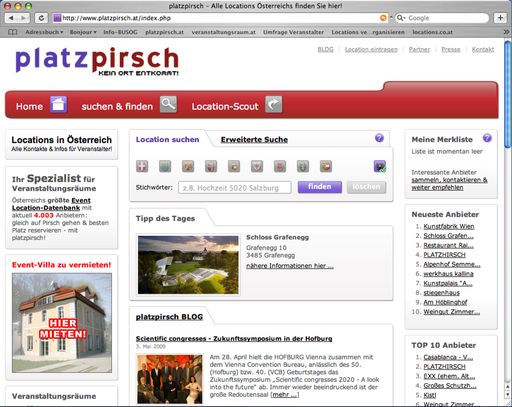The height and width of the screenshot is (407, 512).
Task: Open the Schloss Grafenegg photo
Action: pyautogui.click(x=188, y=265)
